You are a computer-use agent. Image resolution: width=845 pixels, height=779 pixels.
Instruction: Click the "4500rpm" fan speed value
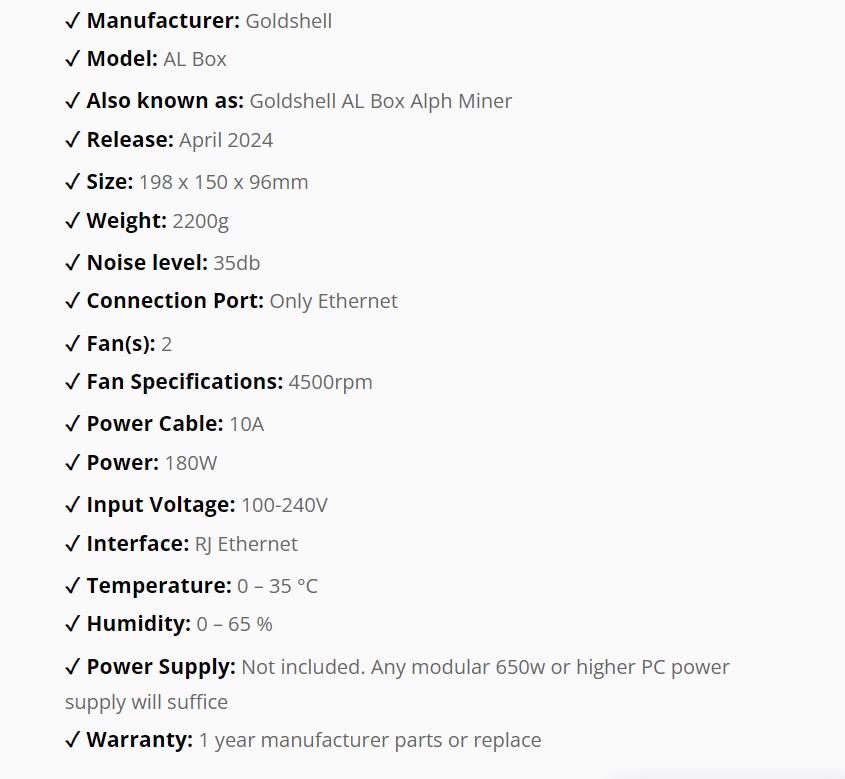pos(330,382)
